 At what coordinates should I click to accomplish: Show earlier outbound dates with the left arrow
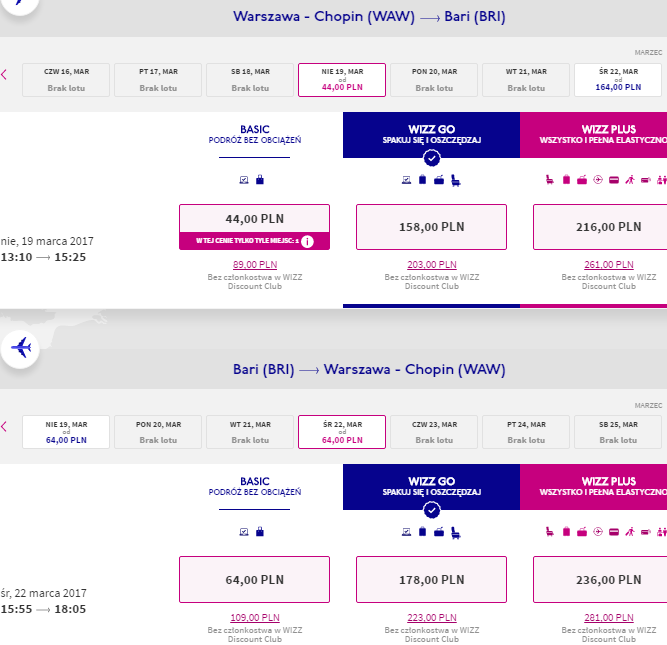click(x=4, y=75)
